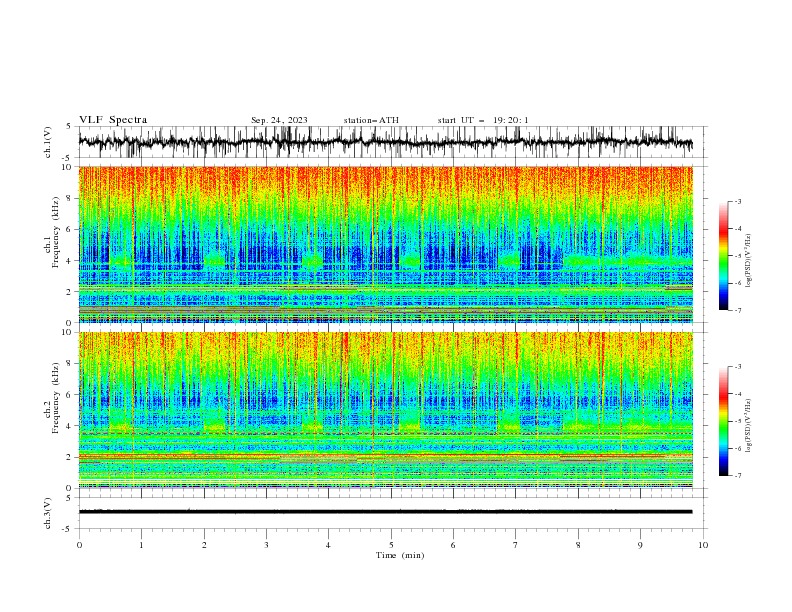Click the "3" tick on the time axis
The image size is (792, 612).
[x=266, y=545]
